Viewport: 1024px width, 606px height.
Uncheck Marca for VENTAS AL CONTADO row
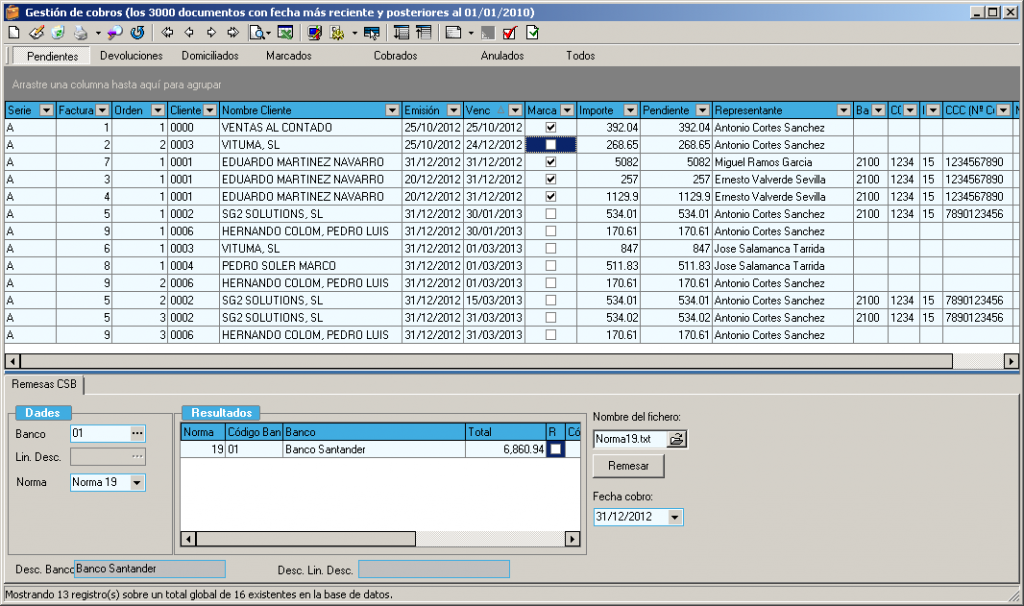[x=550, y=128]
